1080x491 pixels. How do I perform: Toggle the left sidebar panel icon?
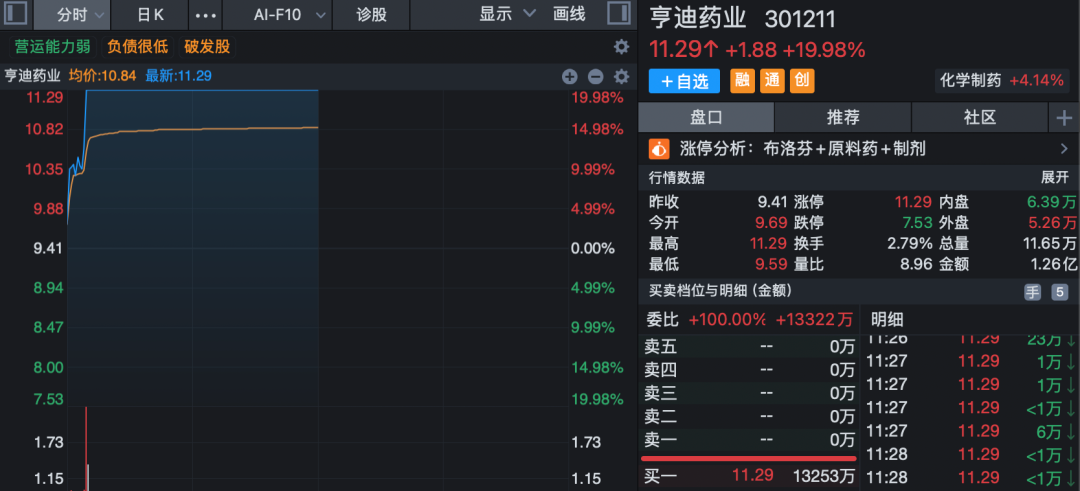[15, 14]
